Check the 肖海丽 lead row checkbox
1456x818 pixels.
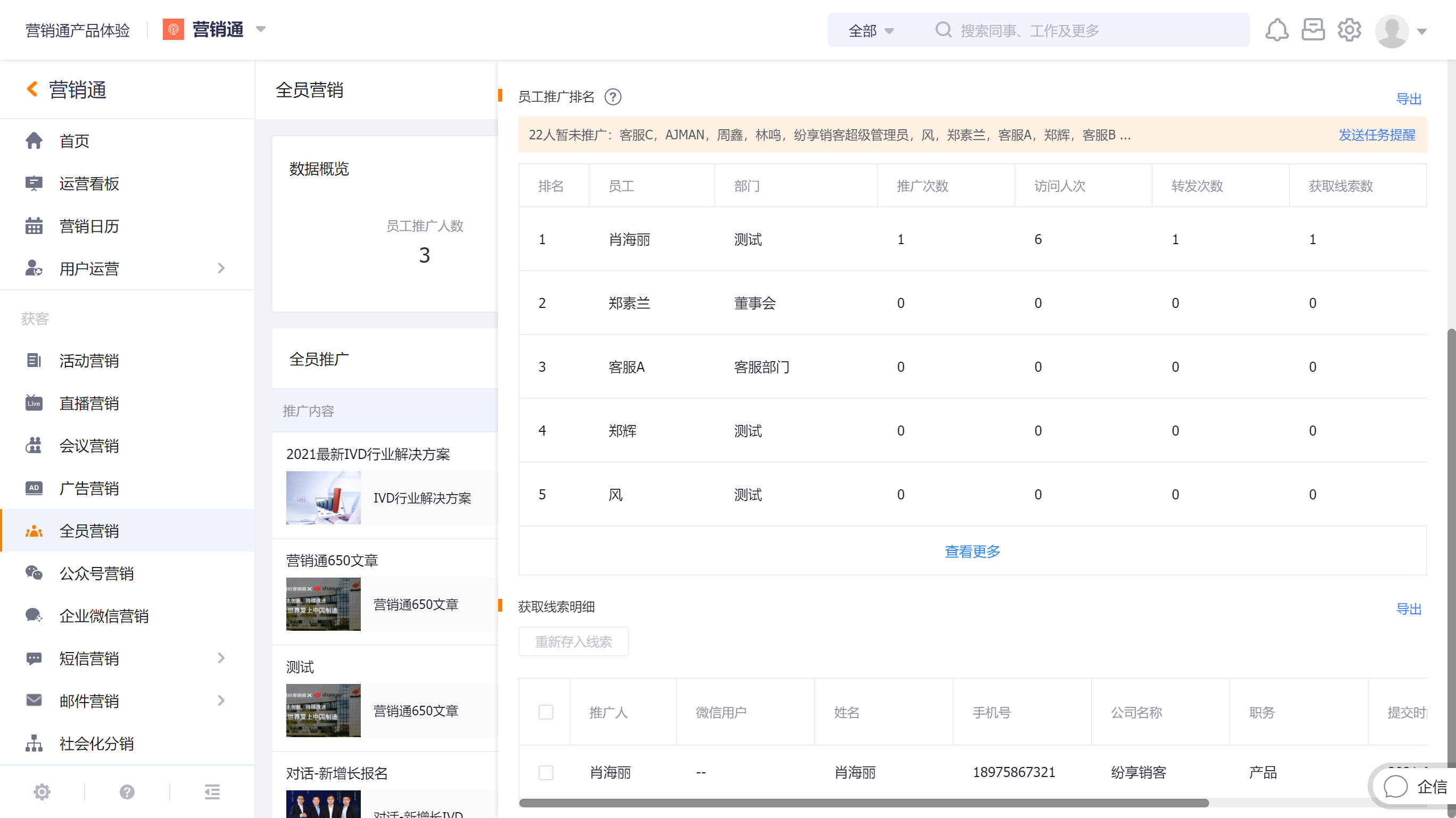[546, 772]
